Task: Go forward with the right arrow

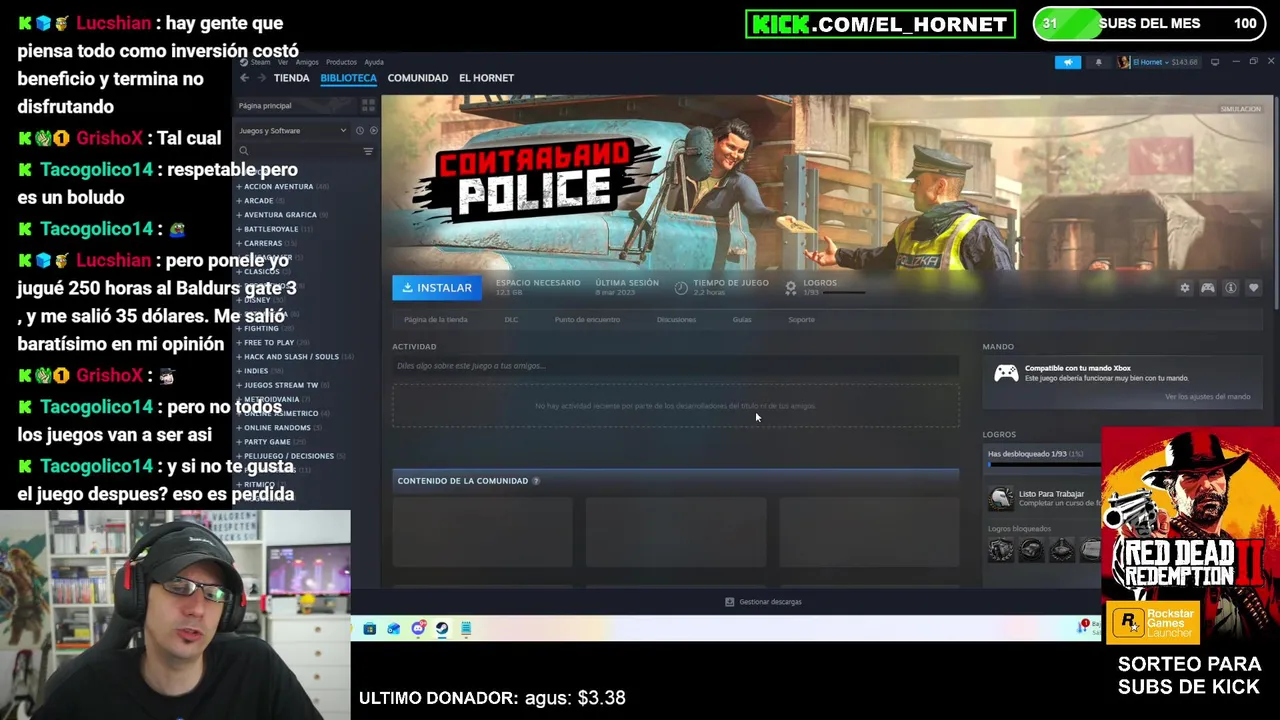Action: [x=261, y=78]
